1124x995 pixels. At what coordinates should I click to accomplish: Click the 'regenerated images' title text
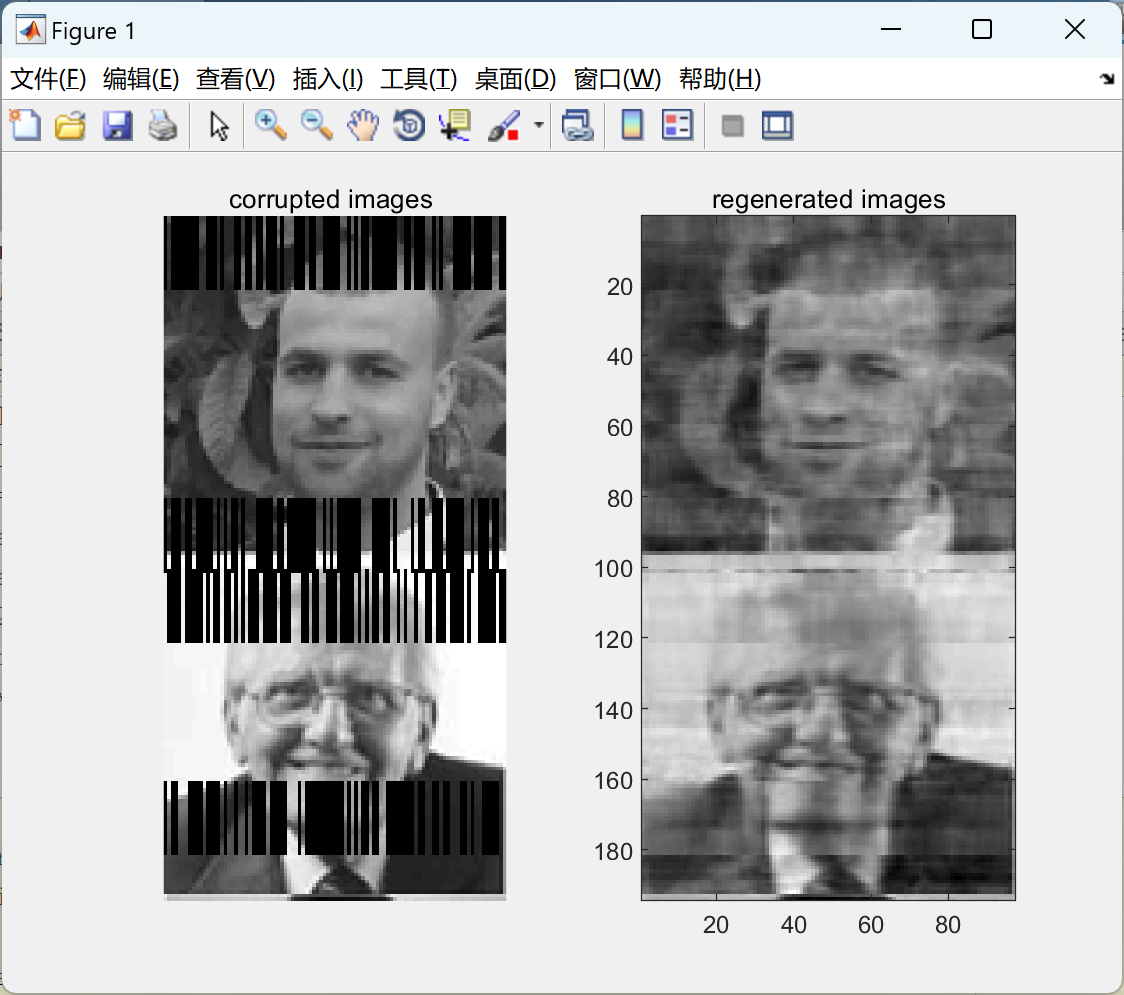point(829,199)
